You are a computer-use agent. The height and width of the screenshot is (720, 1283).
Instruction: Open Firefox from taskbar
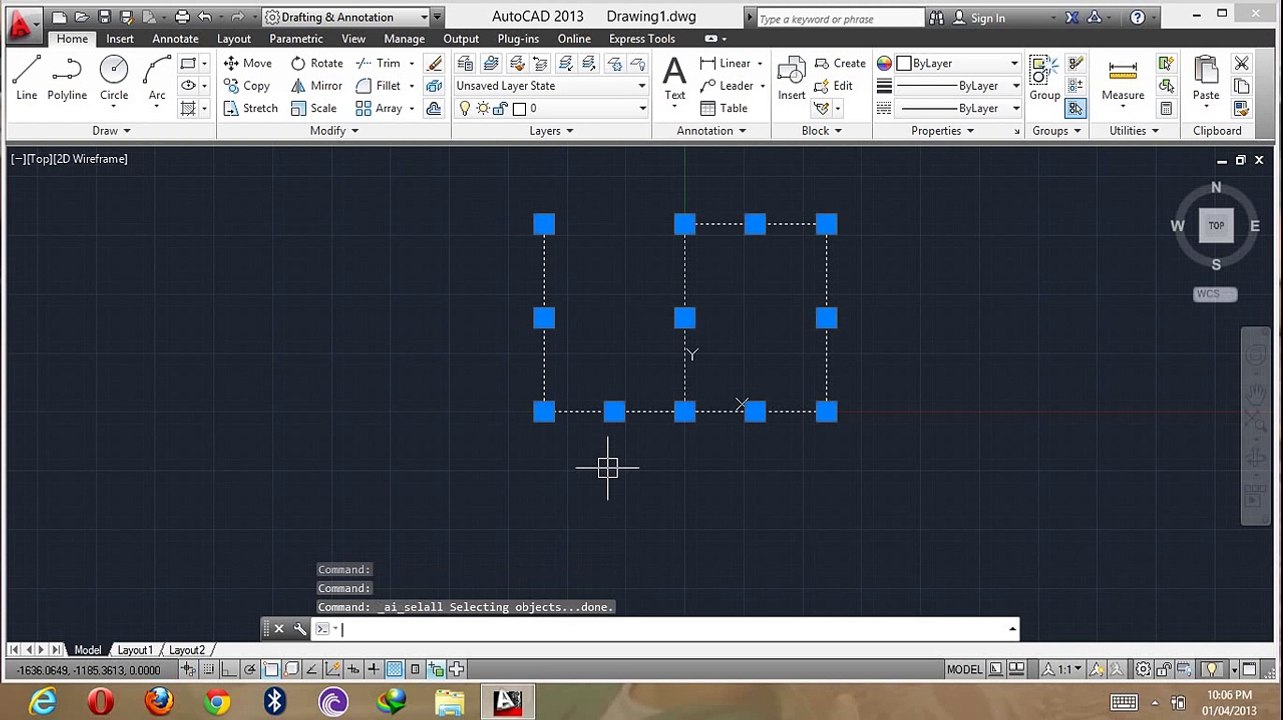[x=159, y=701]
